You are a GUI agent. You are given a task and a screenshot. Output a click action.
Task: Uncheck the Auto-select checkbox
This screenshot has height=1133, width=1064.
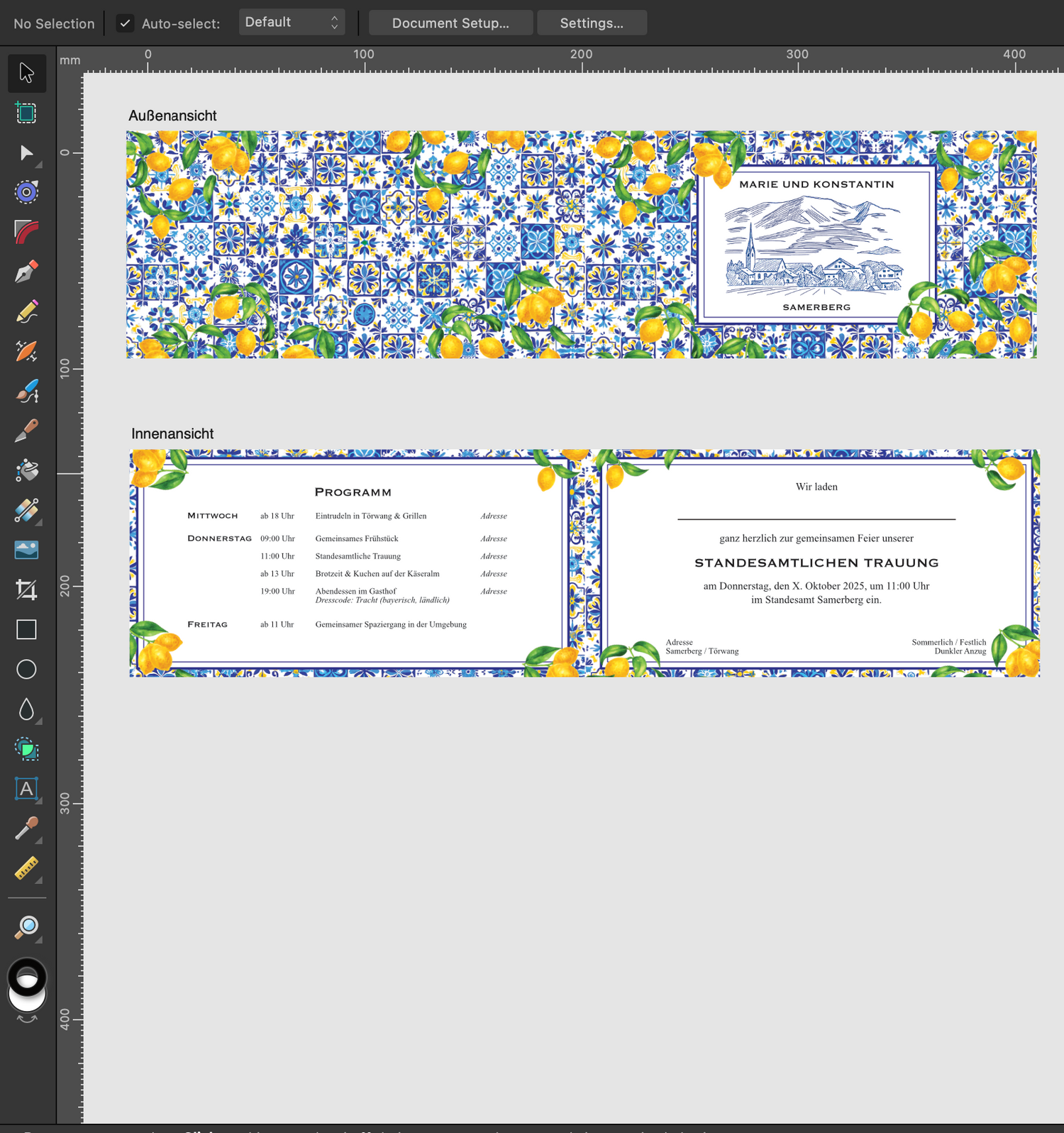coord(125,23)
